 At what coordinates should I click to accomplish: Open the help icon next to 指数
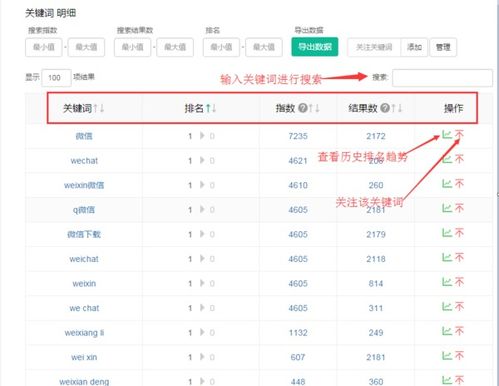click(303, 108)
